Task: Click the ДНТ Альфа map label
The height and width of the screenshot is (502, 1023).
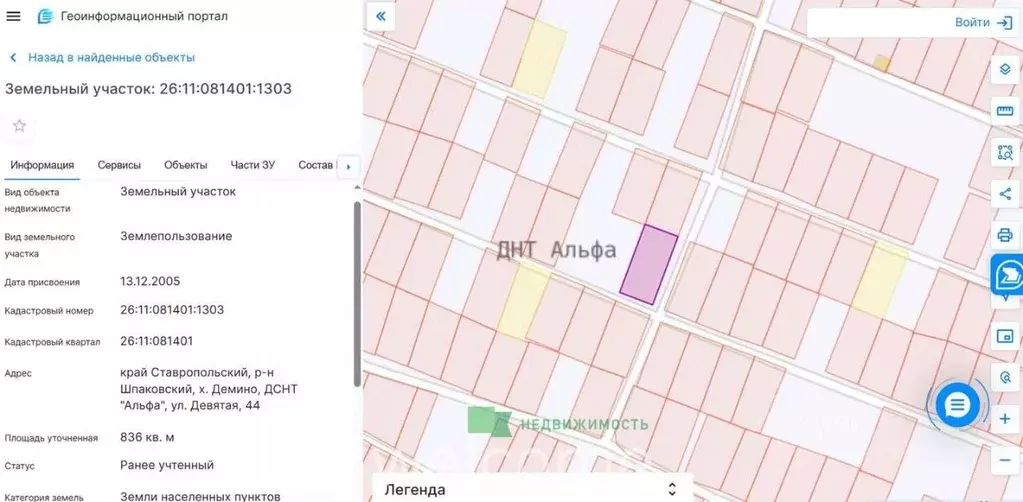Action: (x=556, y=249)
